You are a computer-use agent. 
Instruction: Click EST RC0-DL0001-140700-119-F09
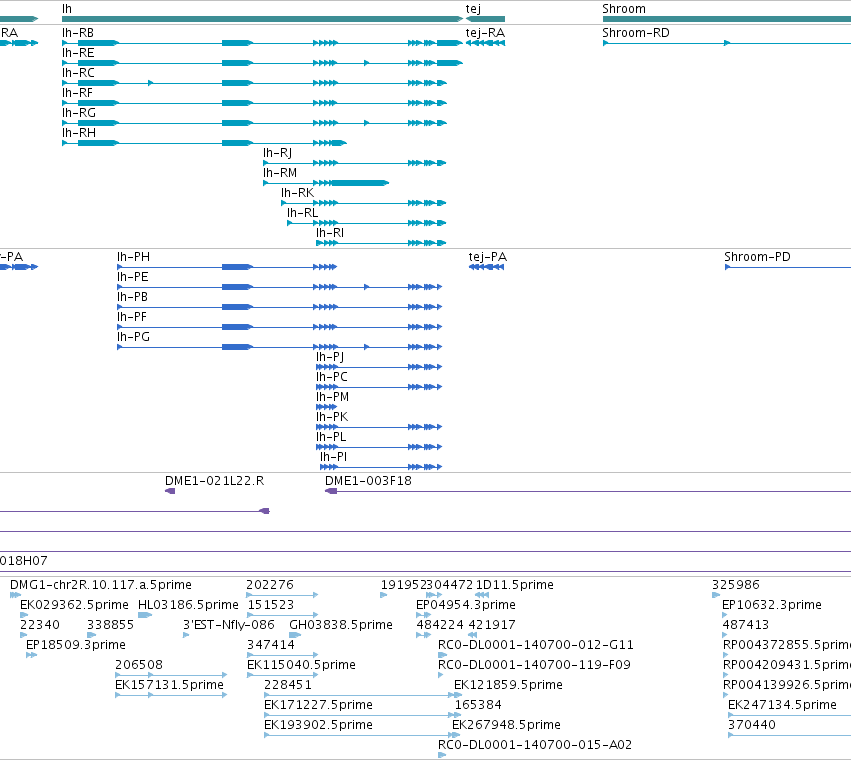point(535,665)
